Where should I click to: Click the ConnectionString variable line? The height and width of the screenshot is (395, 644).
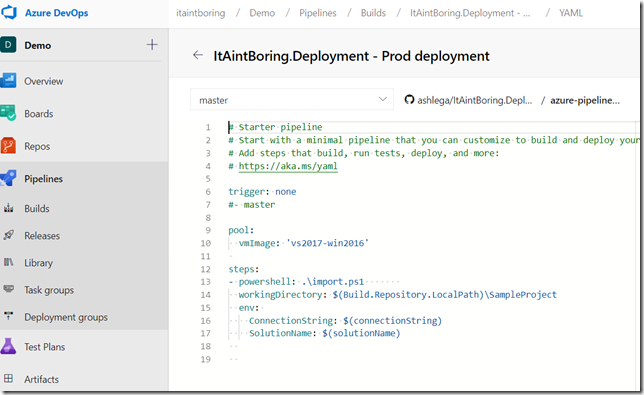[345, 320]
